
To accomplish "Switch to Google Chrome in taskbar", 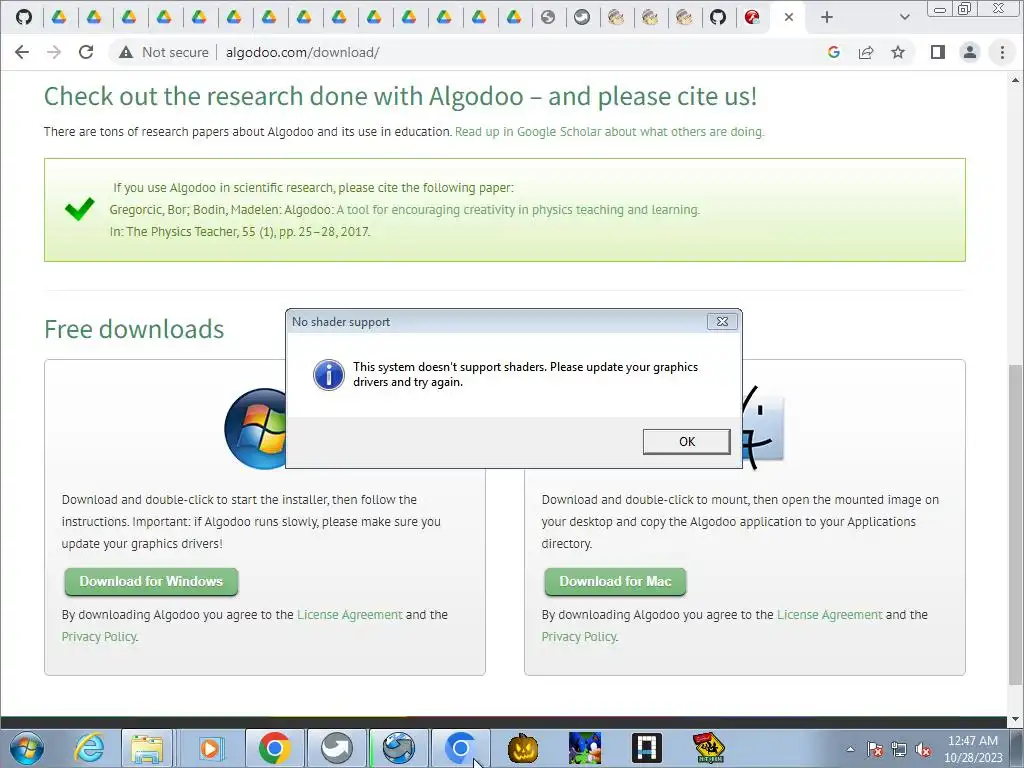I will [x=274, y=748].
